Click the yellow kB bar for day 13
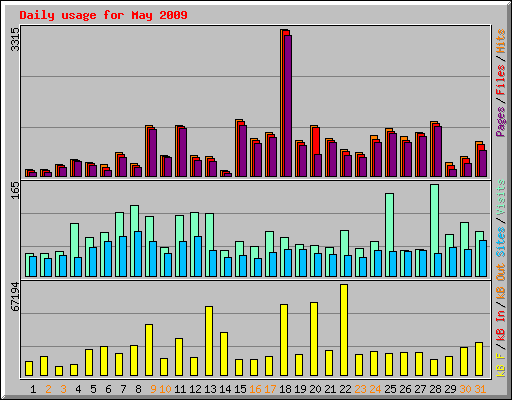This screenshot has width=512, height=400. coord(209,341)
